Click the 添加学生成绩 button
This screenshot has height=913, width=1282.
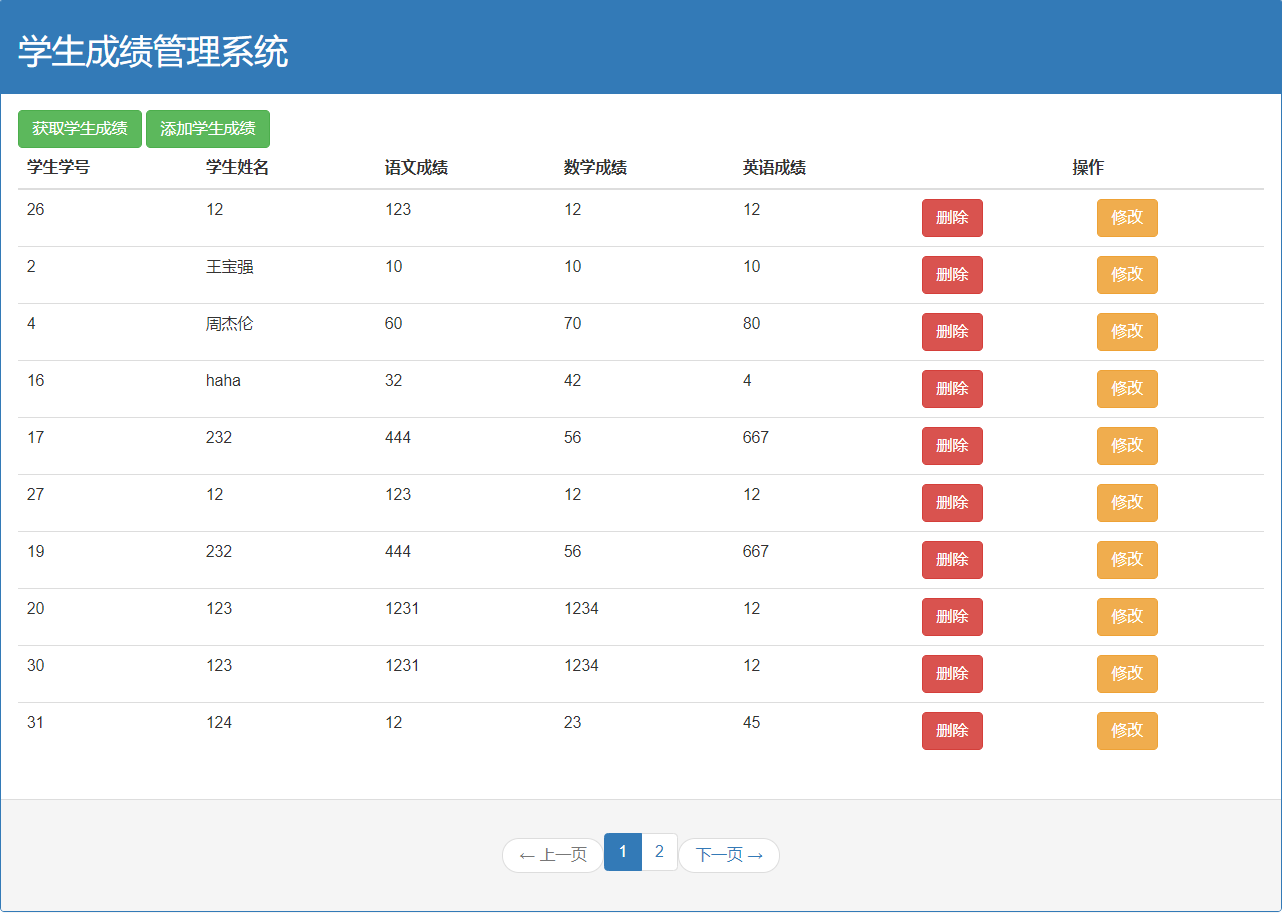(x=207, y=128)
